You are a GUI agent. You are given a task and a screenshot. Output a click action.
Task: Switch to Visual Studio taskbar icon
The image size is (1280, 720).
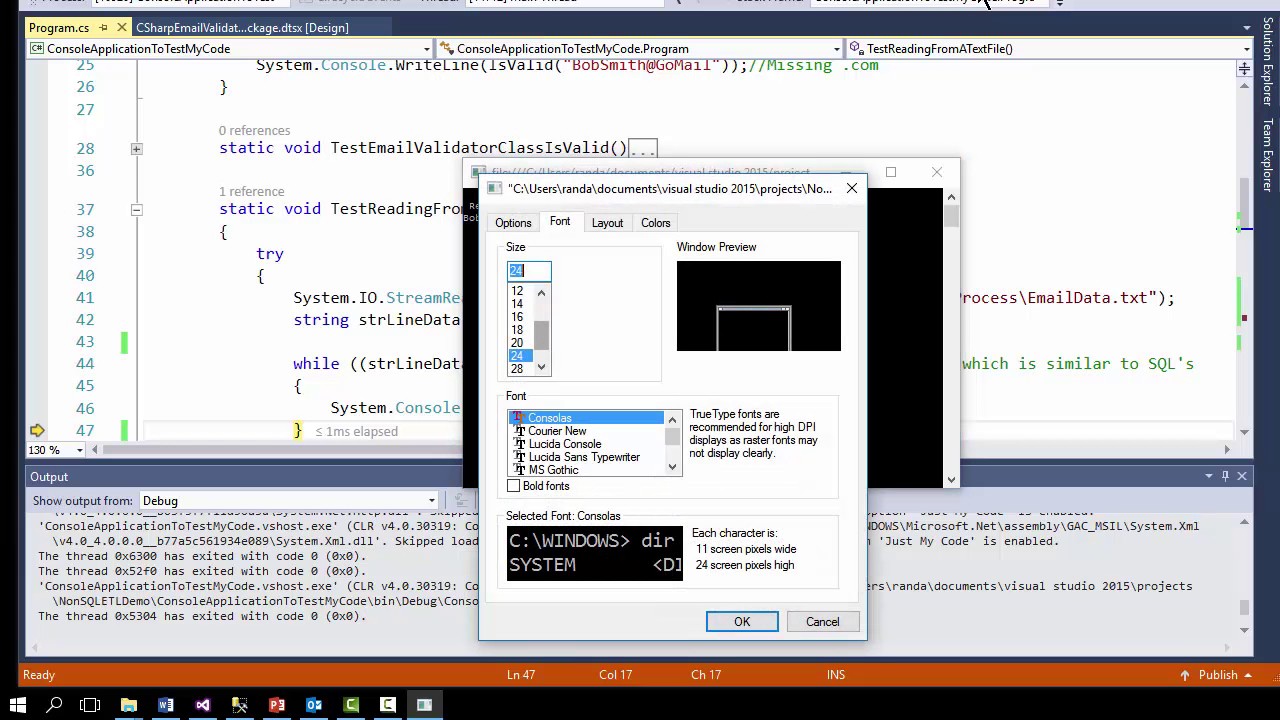[x=203, y=705]
